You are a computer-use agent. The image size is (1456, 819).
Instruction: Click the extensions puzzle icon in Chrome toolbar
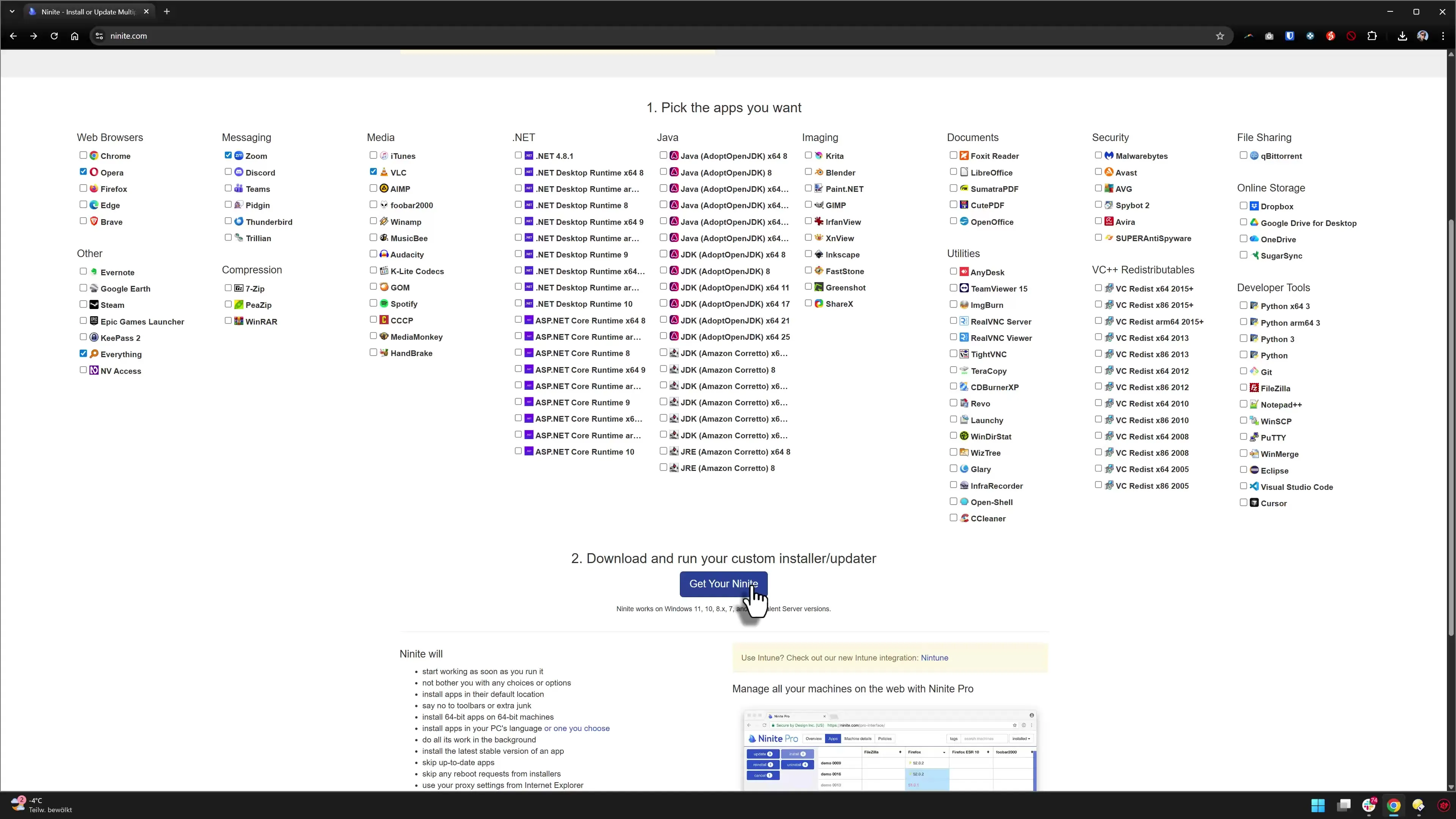point(1372,36)
